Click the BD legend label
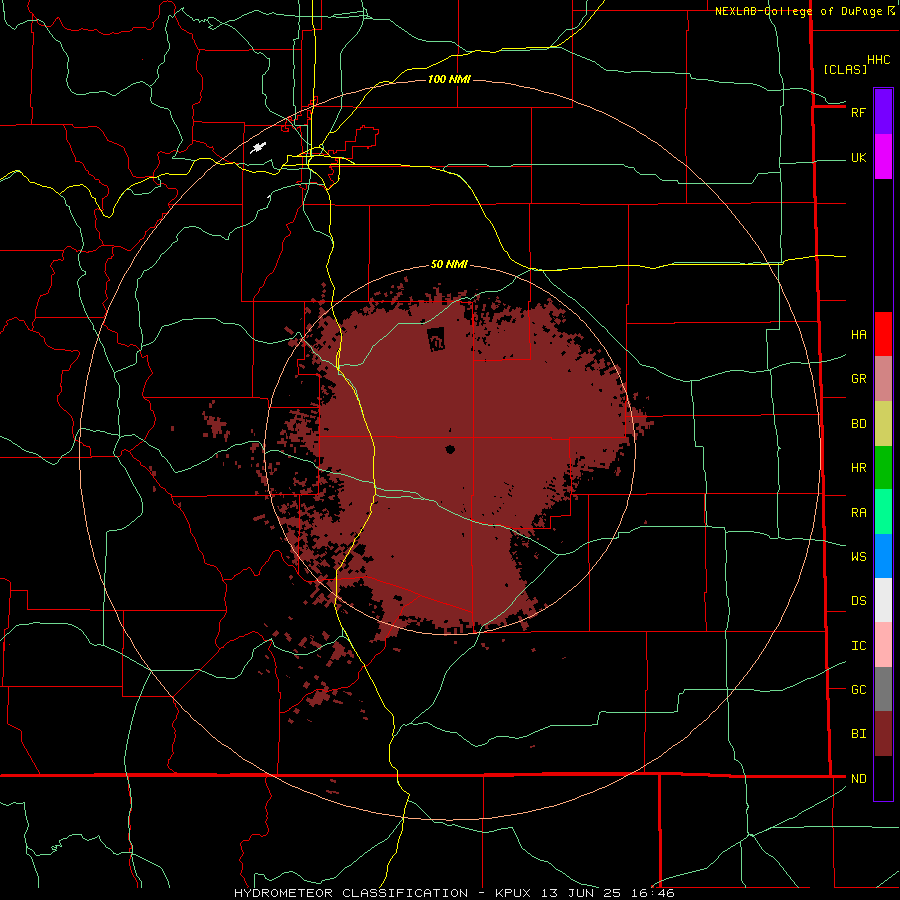Screen dimensions: 900x900 859,424
